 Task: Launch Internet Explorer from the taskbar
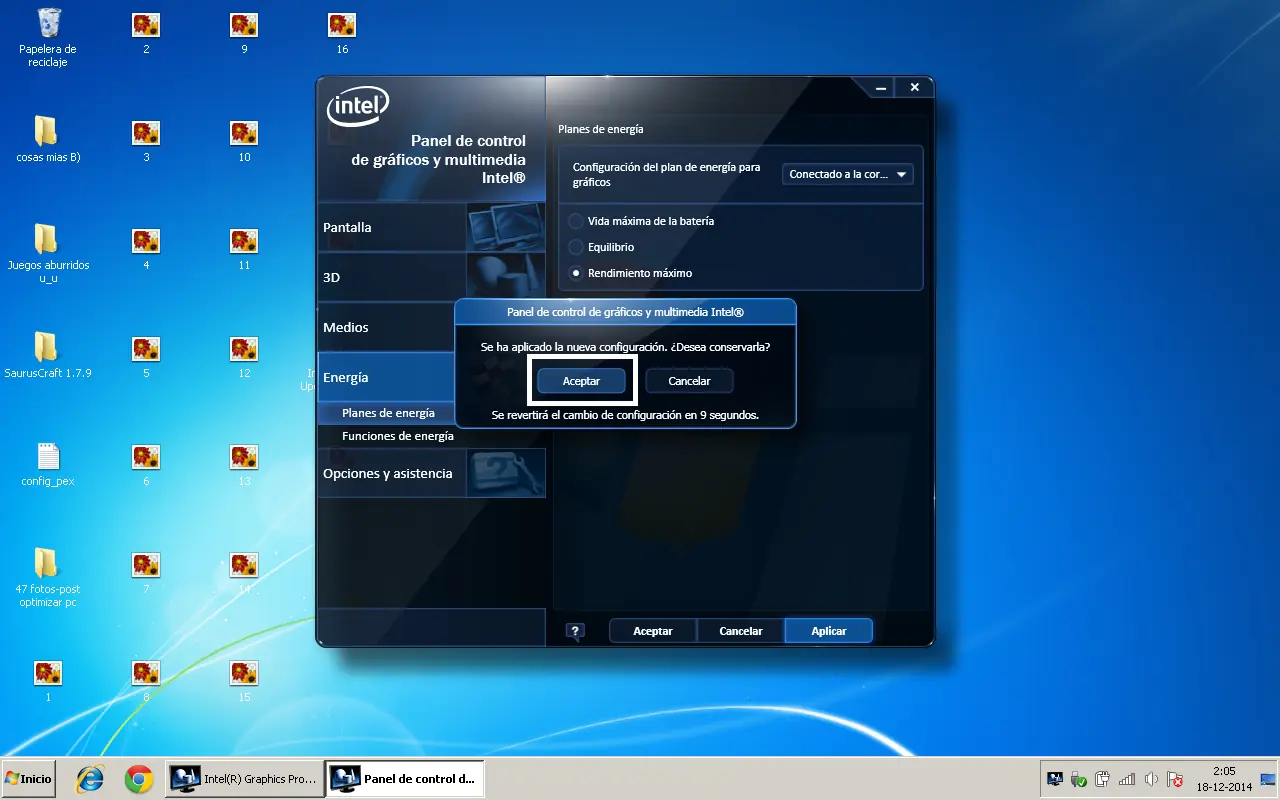click(90, 778)
